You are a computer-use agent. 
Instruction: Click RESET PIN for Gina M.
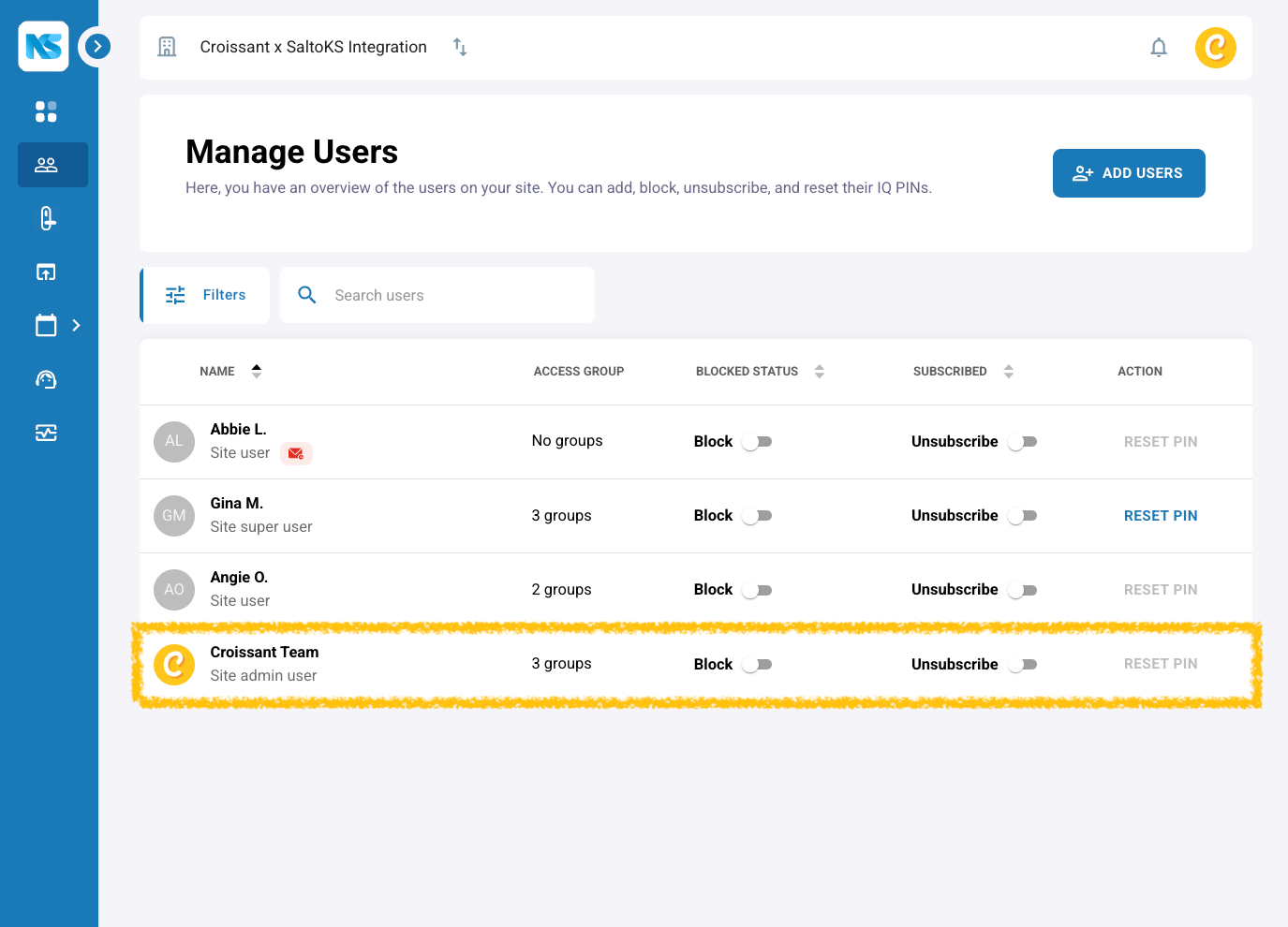click(1161, 515)
